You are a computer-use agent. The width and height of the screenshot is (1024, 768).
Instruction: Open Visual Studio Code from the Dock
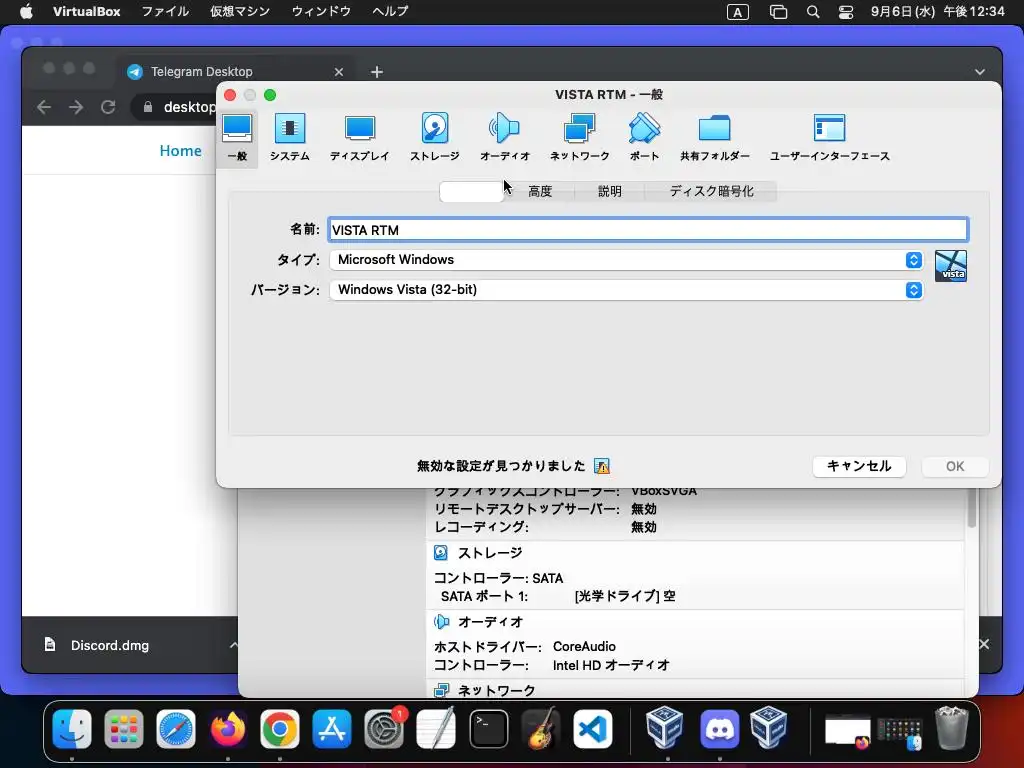593,729
